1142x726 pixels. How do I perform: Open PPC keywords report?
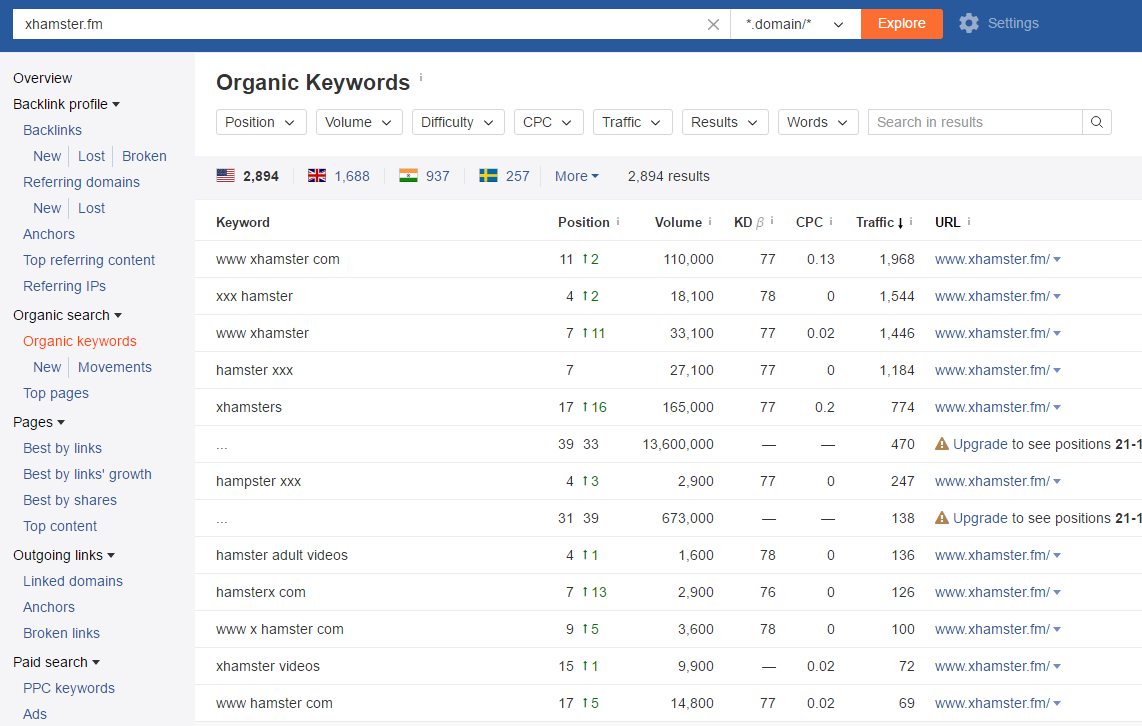click(69, 688)
